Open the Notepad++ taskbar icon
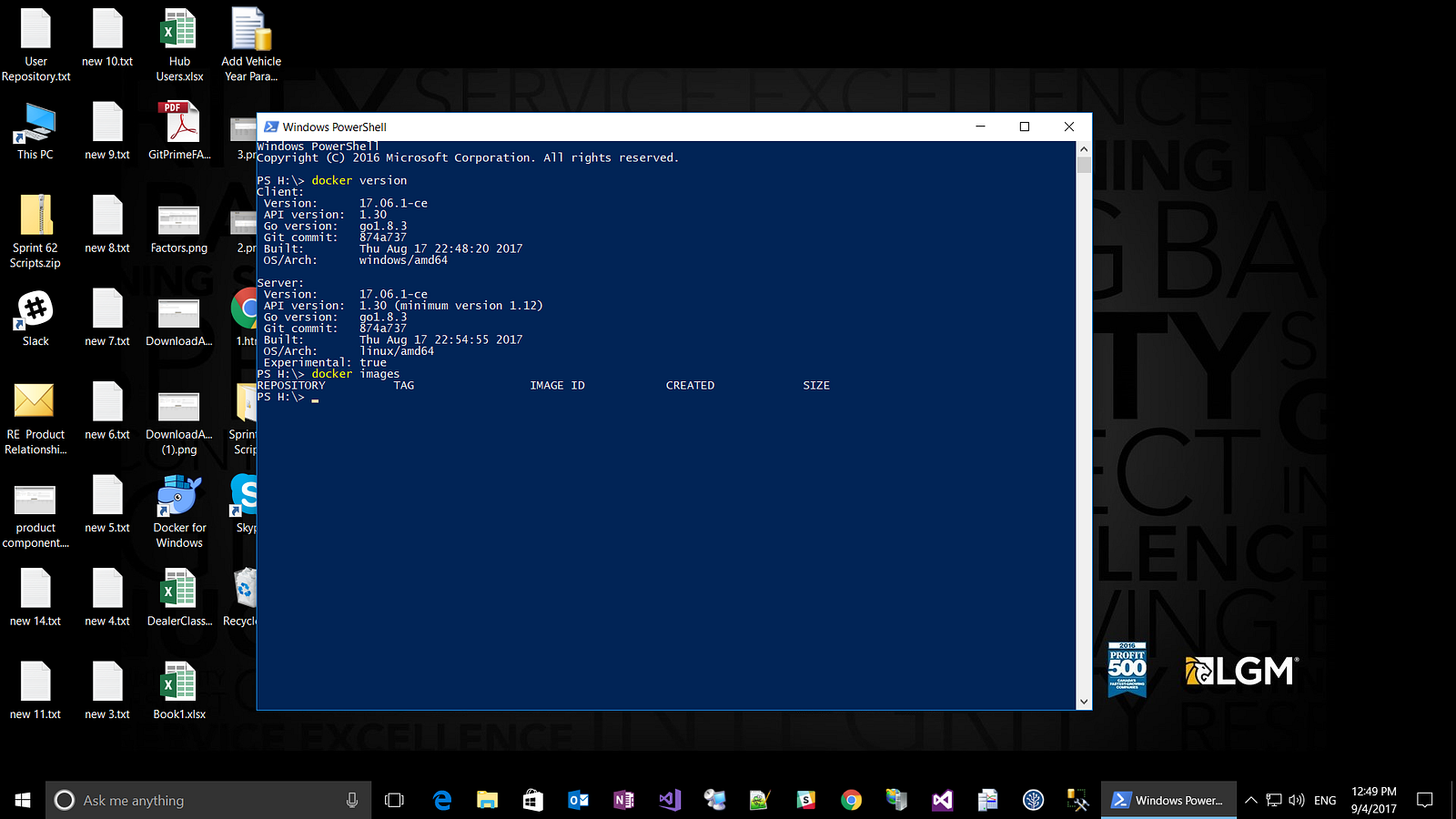 click(x=760, y=800)
